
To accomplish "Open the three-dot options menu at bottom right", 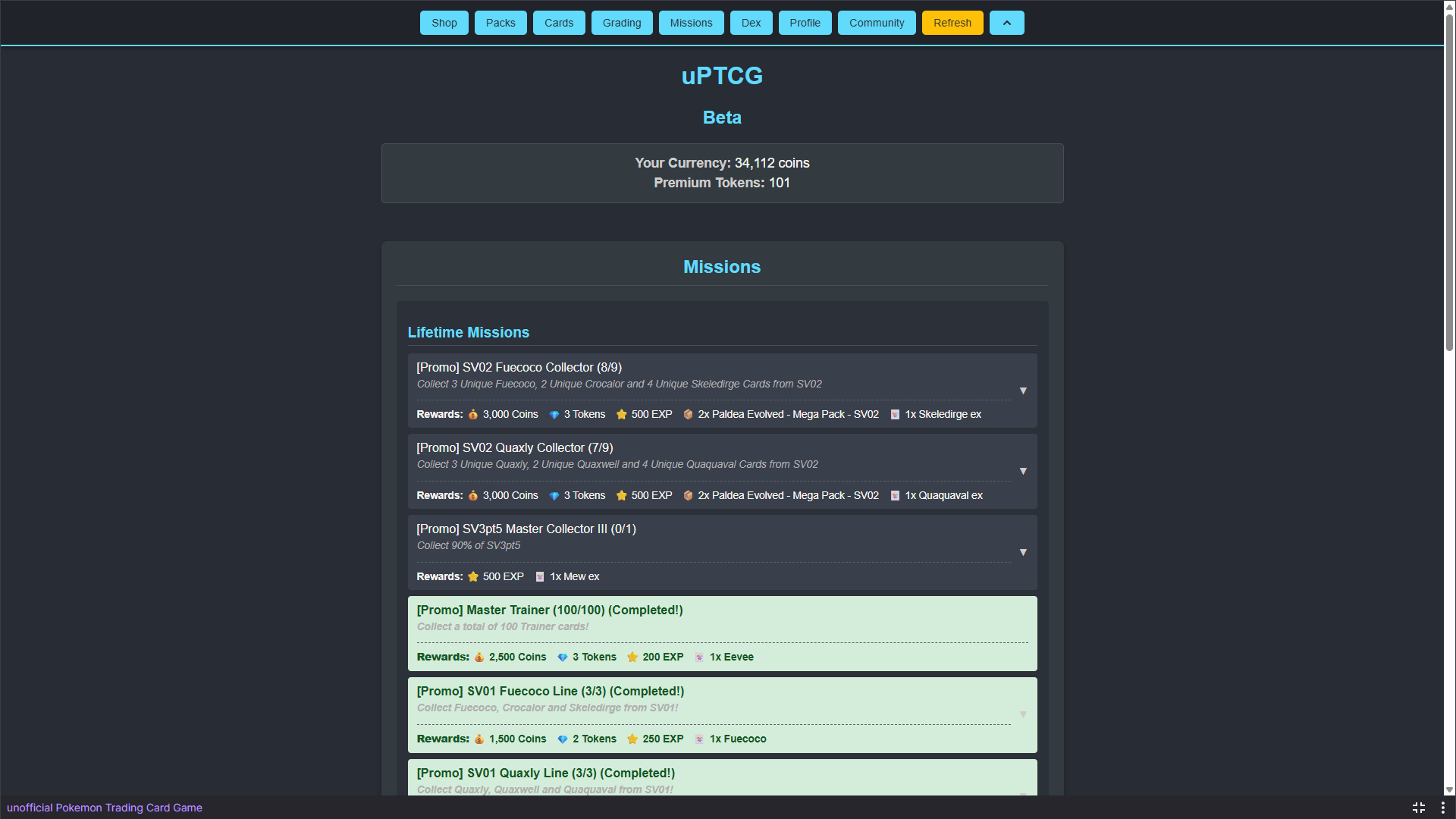I will click(x=1442, y=808).
